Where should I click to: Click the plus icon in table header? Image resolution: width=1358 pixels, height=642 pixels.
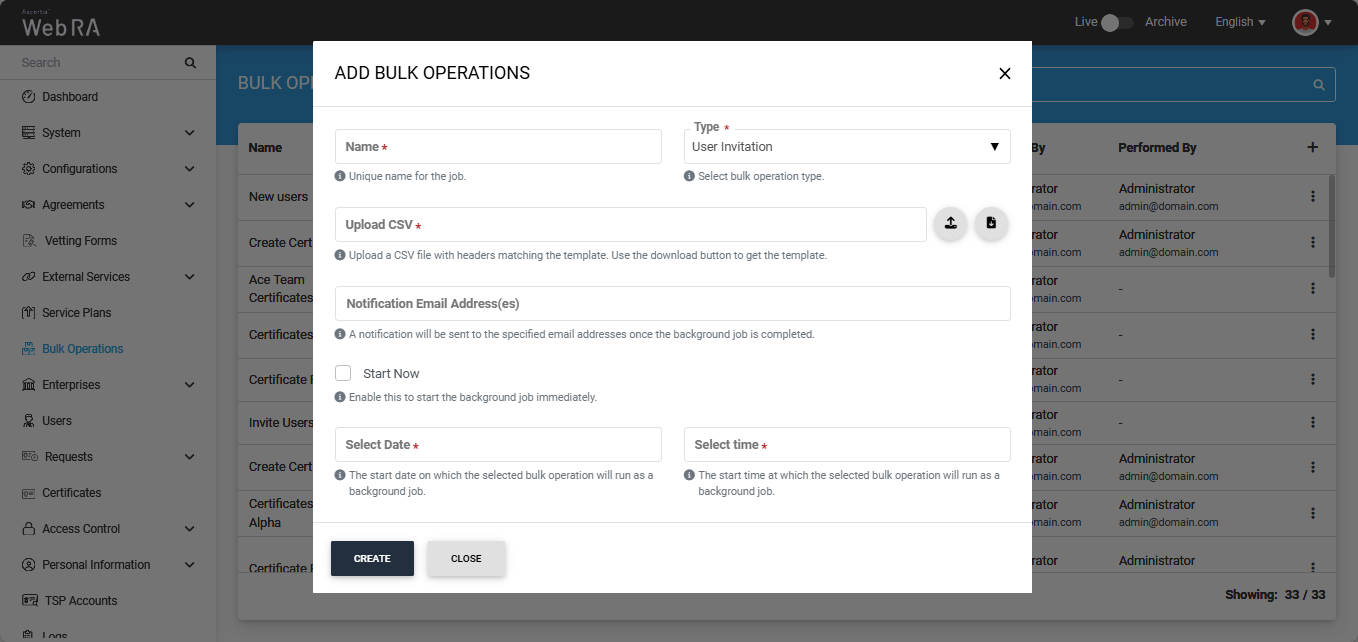point(1313,147)
